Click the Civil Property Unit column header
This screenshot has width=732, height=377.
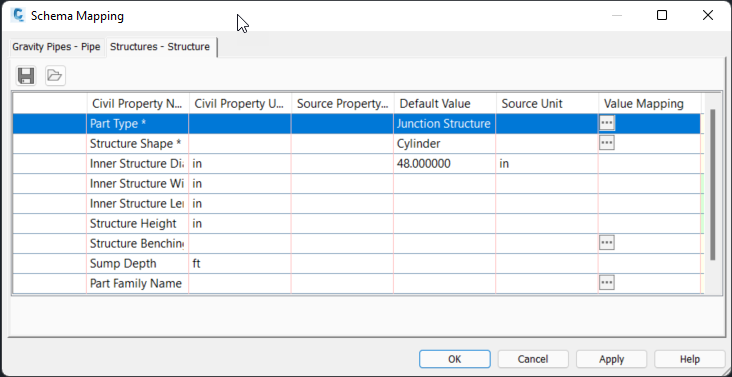240,104
